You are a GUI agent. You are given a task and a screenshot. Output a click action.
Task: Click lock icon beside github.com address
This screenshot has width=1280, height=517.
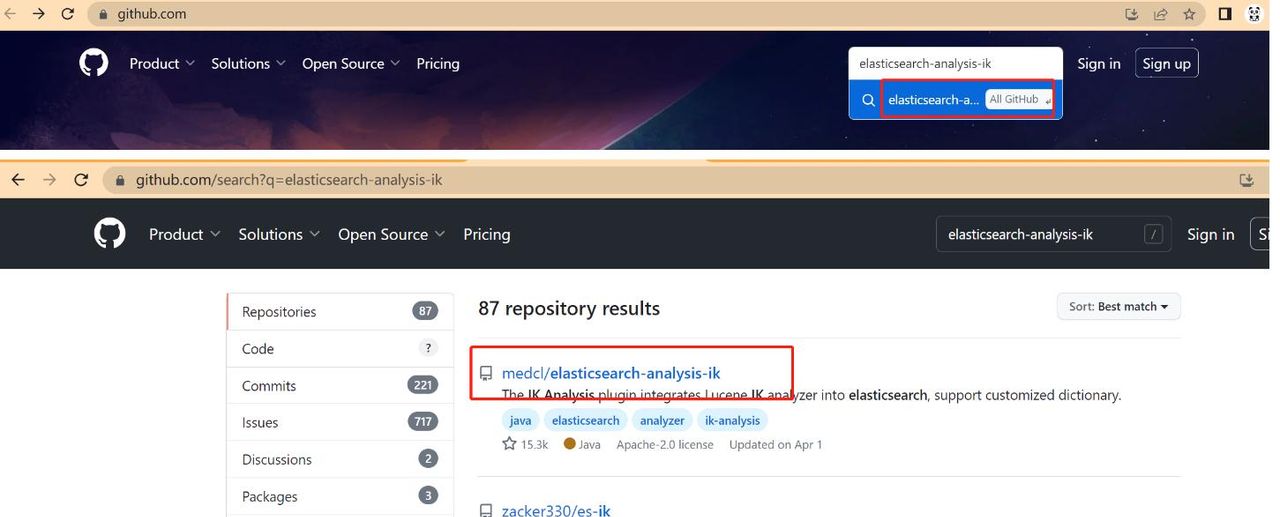pyautogui.click(x=103, y=15)
